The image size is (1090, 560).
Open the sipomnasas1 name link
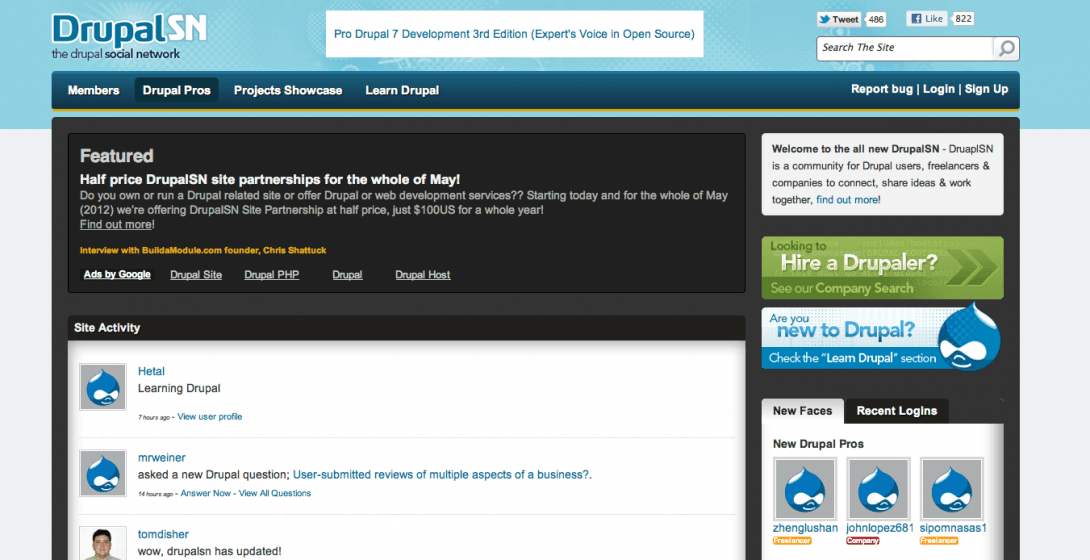tap(953, 528)
